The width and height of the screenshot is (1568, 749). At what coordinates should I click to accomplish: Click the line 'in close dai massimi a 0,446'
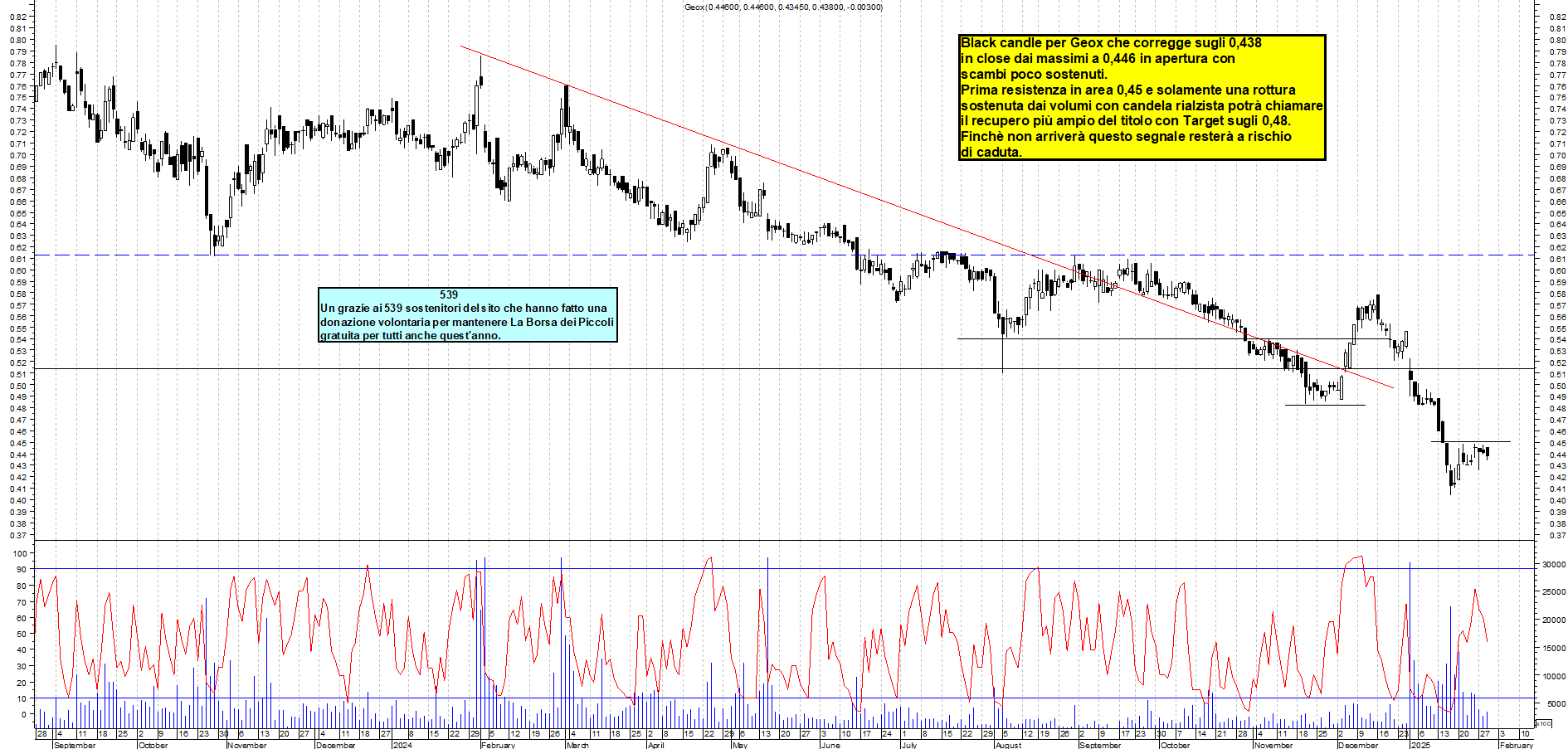[x=1098, y=58]
